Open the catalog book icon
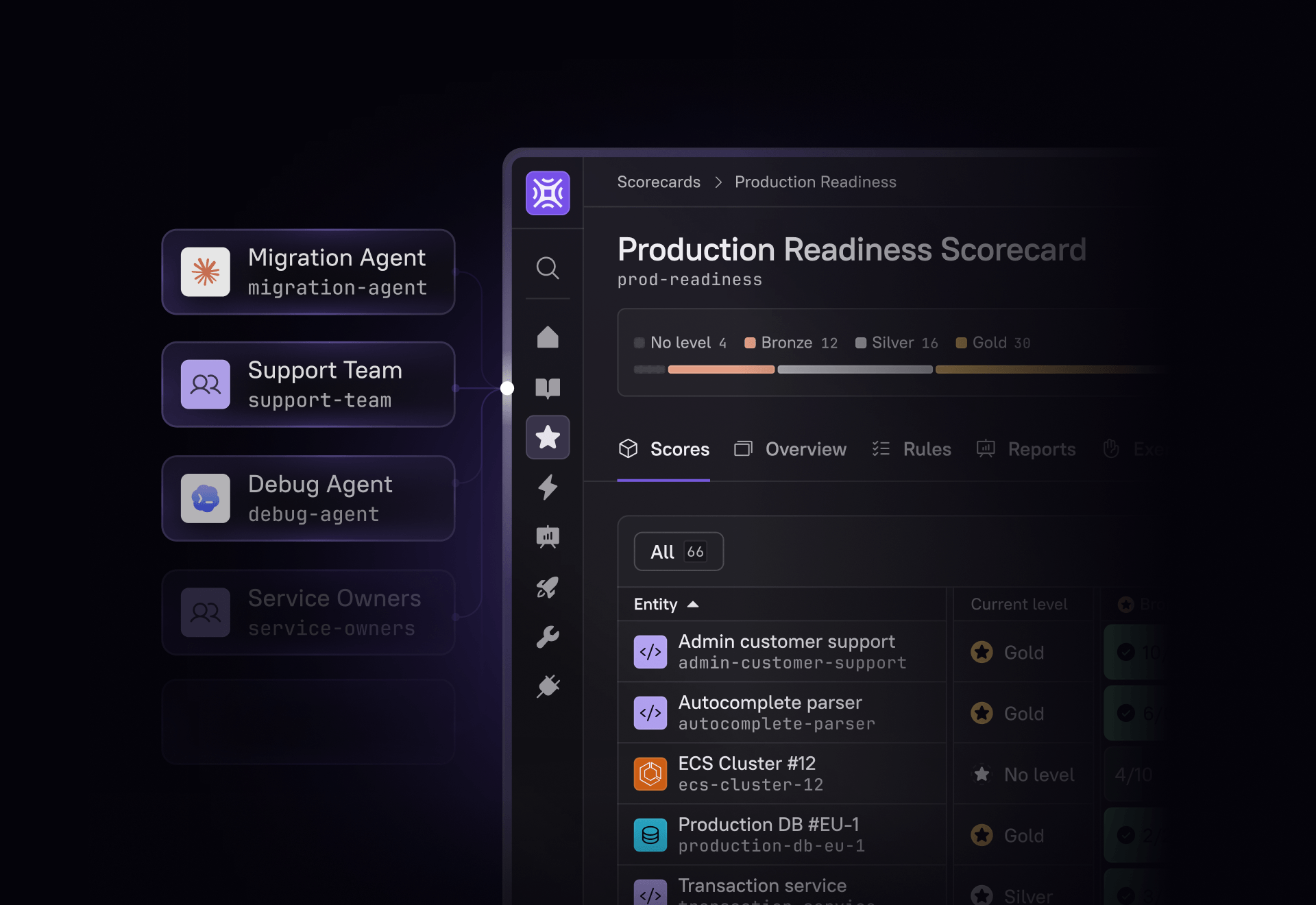 (x=548, y=388)
